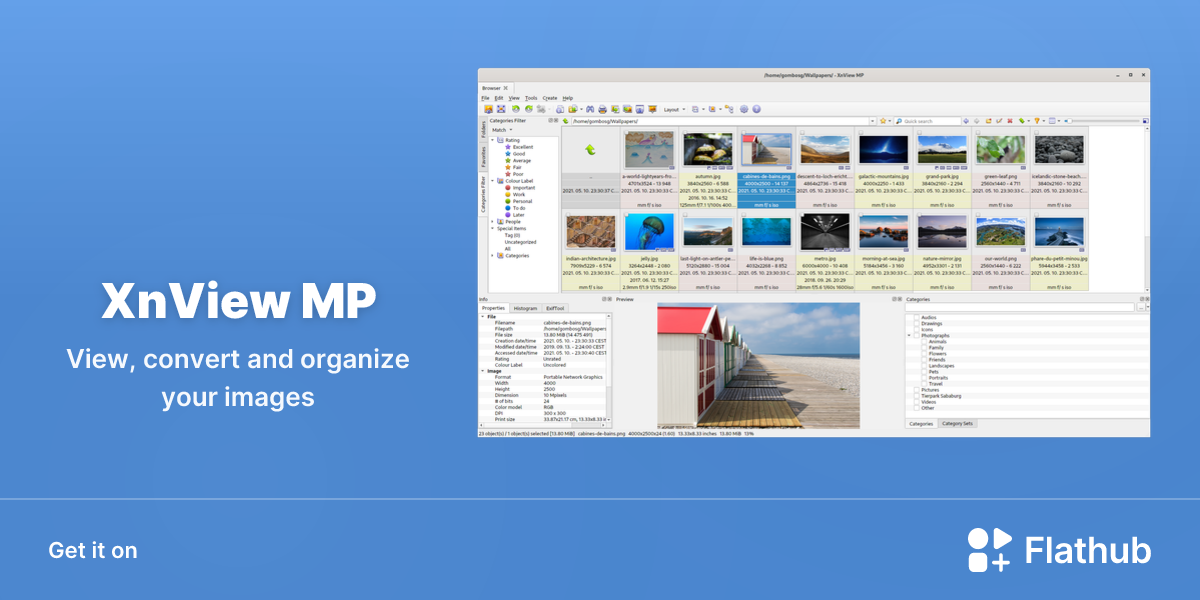The width and height of the screenshot is (1200, 600).
Task: Select the Important red colour label
Action: coord(508,188)
